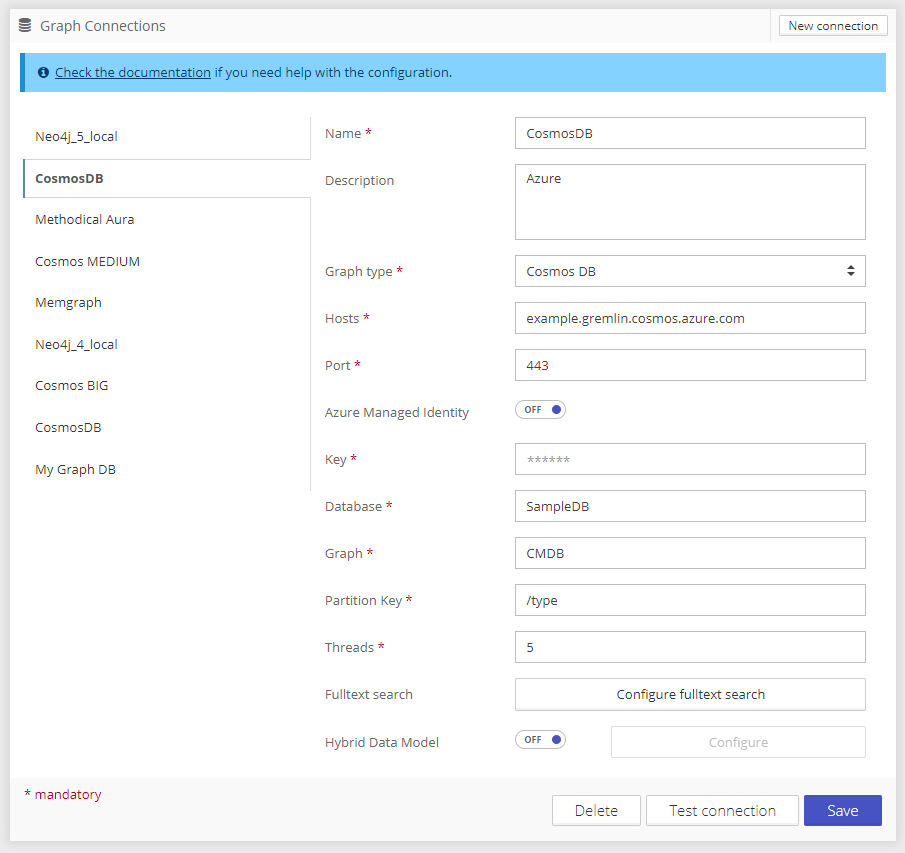Click into the Key password field
Image resolution: width=905 pixels, height=853 pixels.
pos(690,459)
